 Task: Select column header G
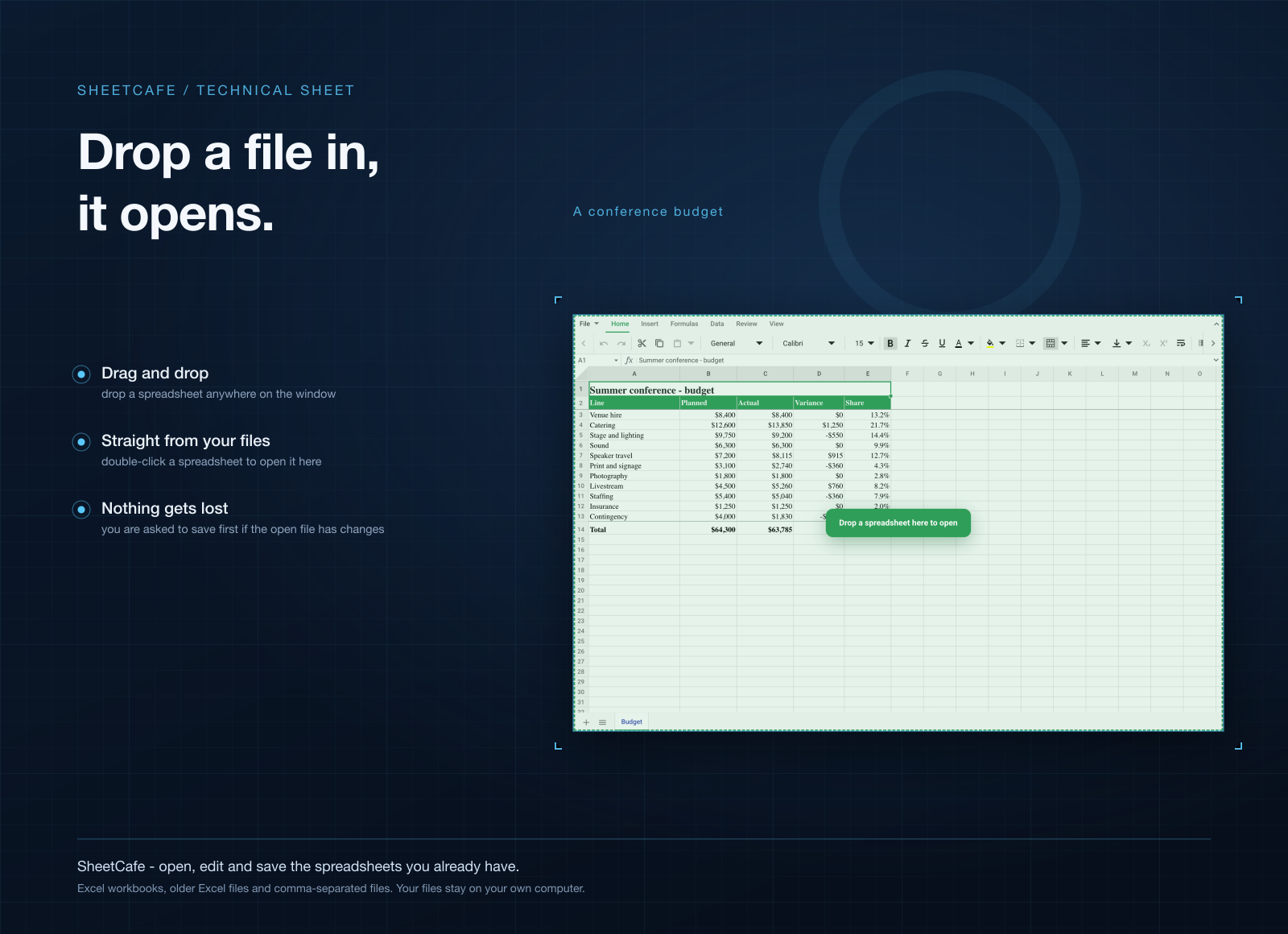click(939, 374)
